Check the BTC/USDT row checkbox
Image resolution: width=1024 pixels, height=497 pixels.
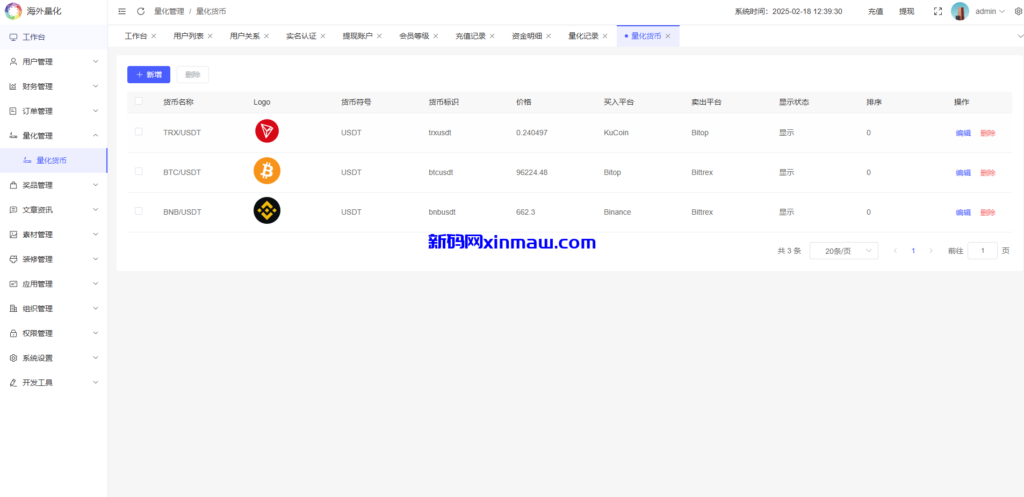pyautogui.click(x=138, y=171)
